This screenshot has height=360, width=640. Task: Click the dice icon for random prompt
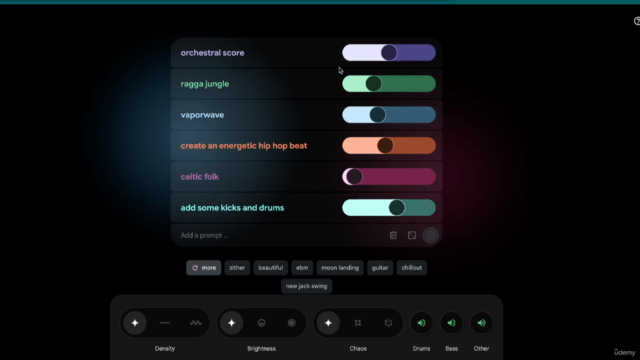(x=412, y=235)
